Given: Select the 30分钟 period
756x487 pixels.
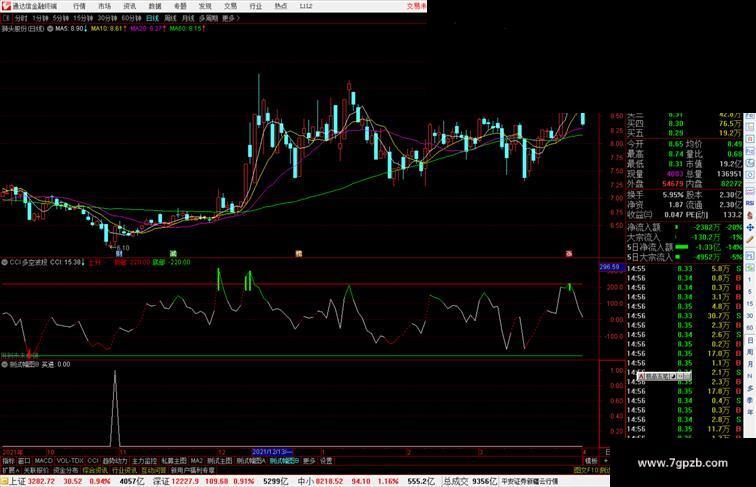Looking at the screenshot, I should click(x=107, y=18).
